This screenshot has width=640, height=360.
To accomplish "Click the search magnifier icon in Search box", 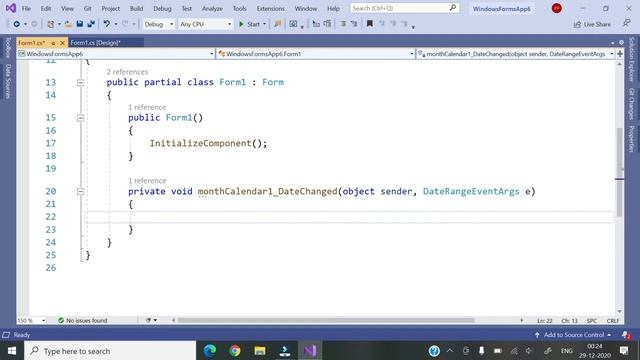I will [x=453, y=8].
